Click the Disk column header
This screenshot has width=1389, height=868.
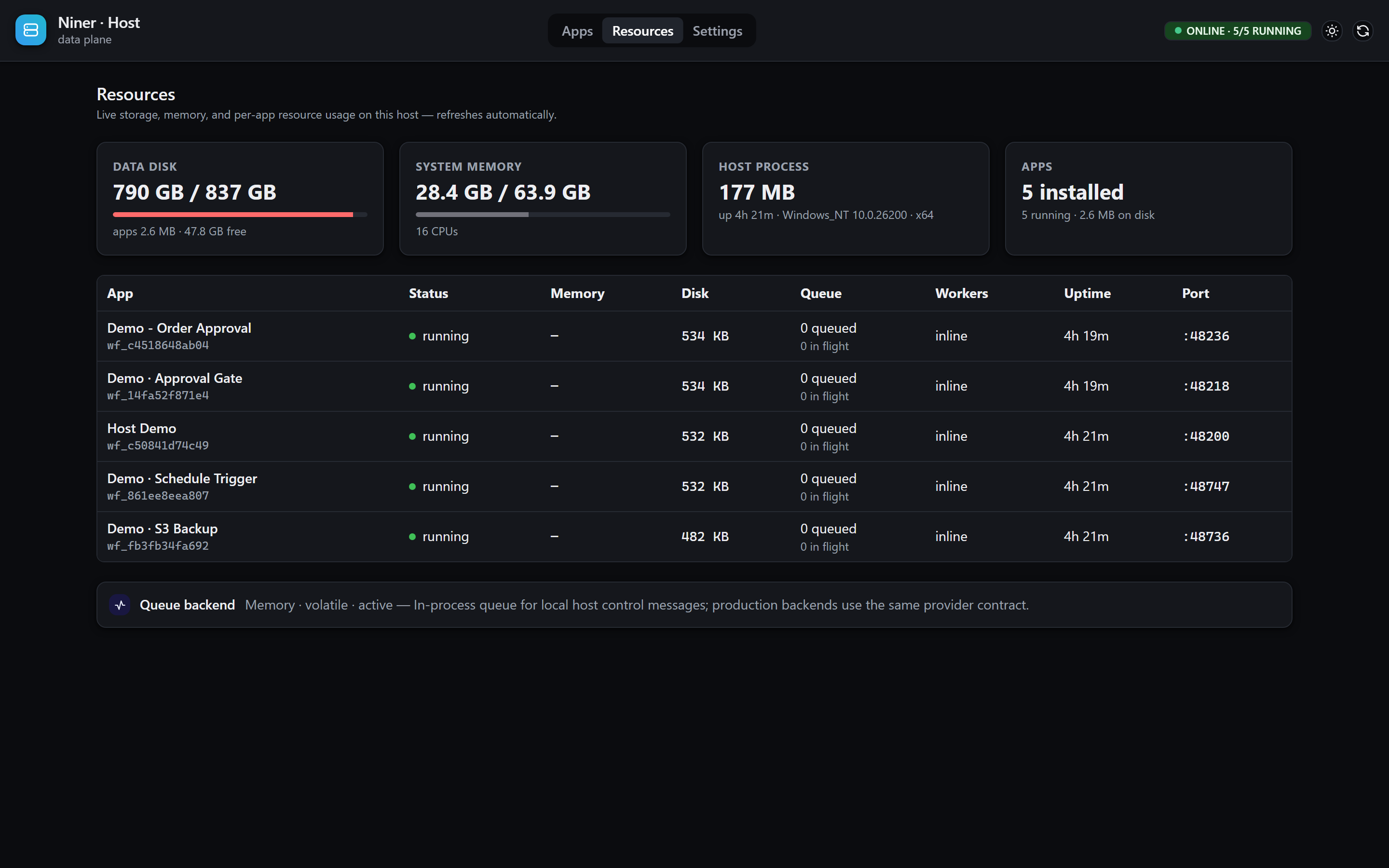pyautogui.click(x=694, y=293)
